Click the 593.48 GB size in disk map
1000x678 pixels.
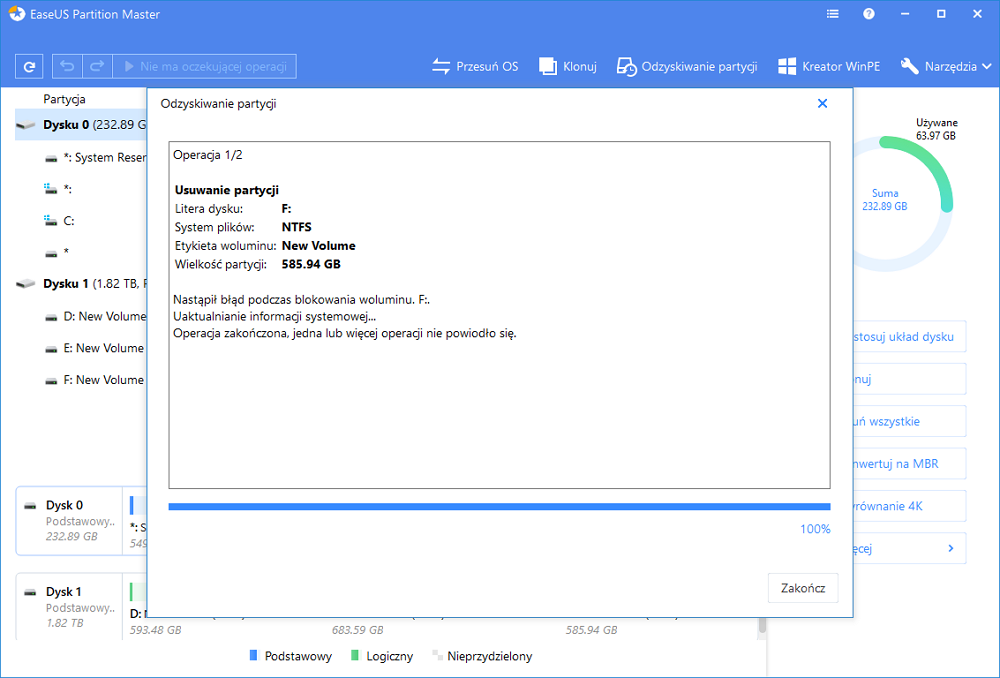click(156, 630)
